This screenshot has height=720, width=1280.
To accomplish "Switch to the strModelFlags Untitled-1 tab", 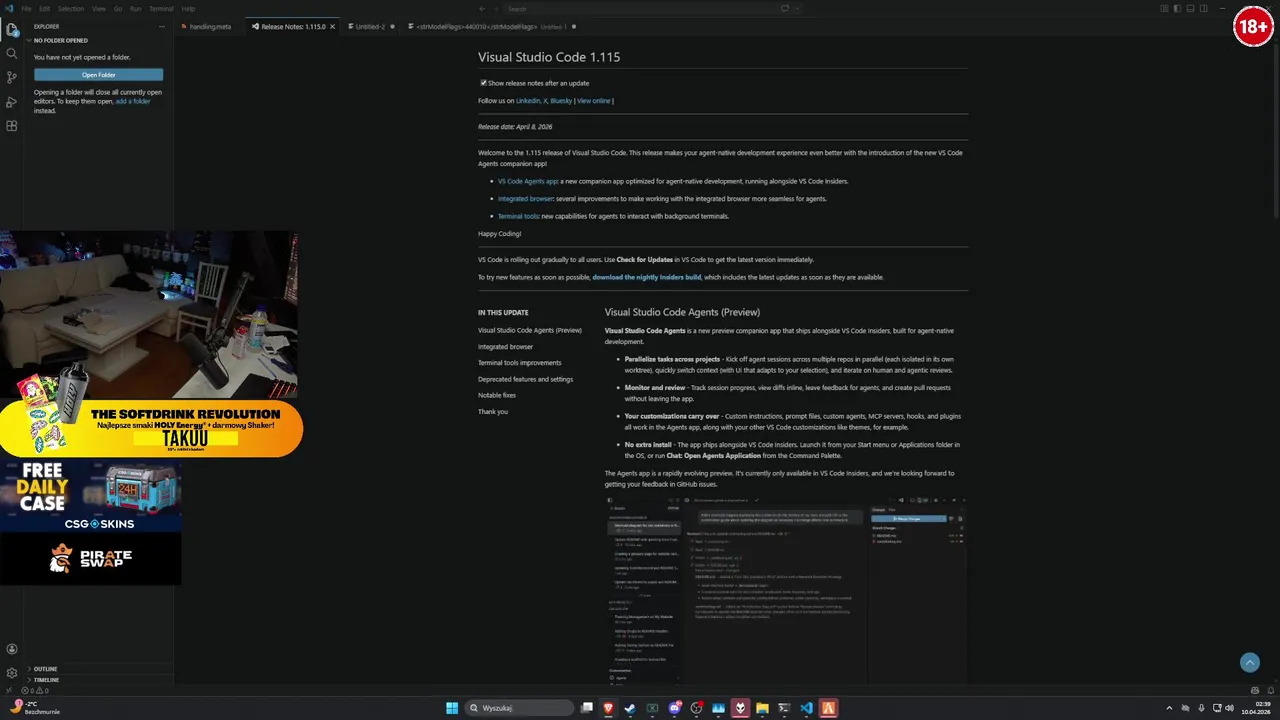I will [x=490, y=27].
